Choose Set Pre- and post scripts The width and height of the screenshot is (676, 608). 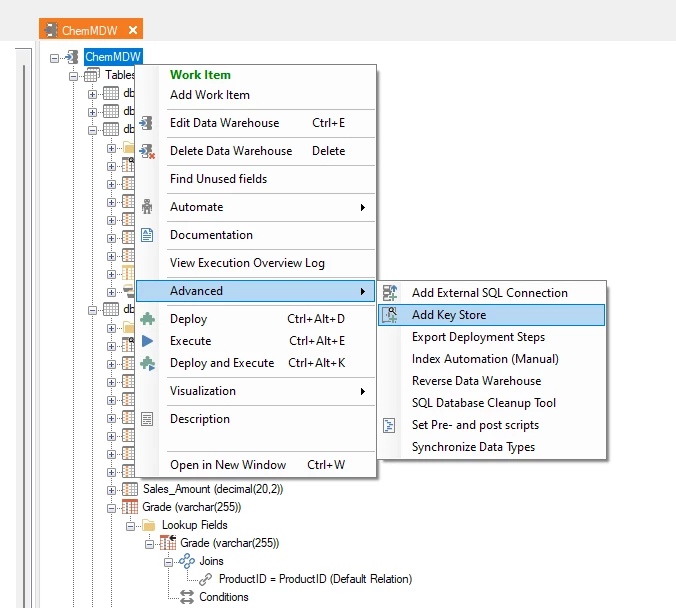pos(491,425)
